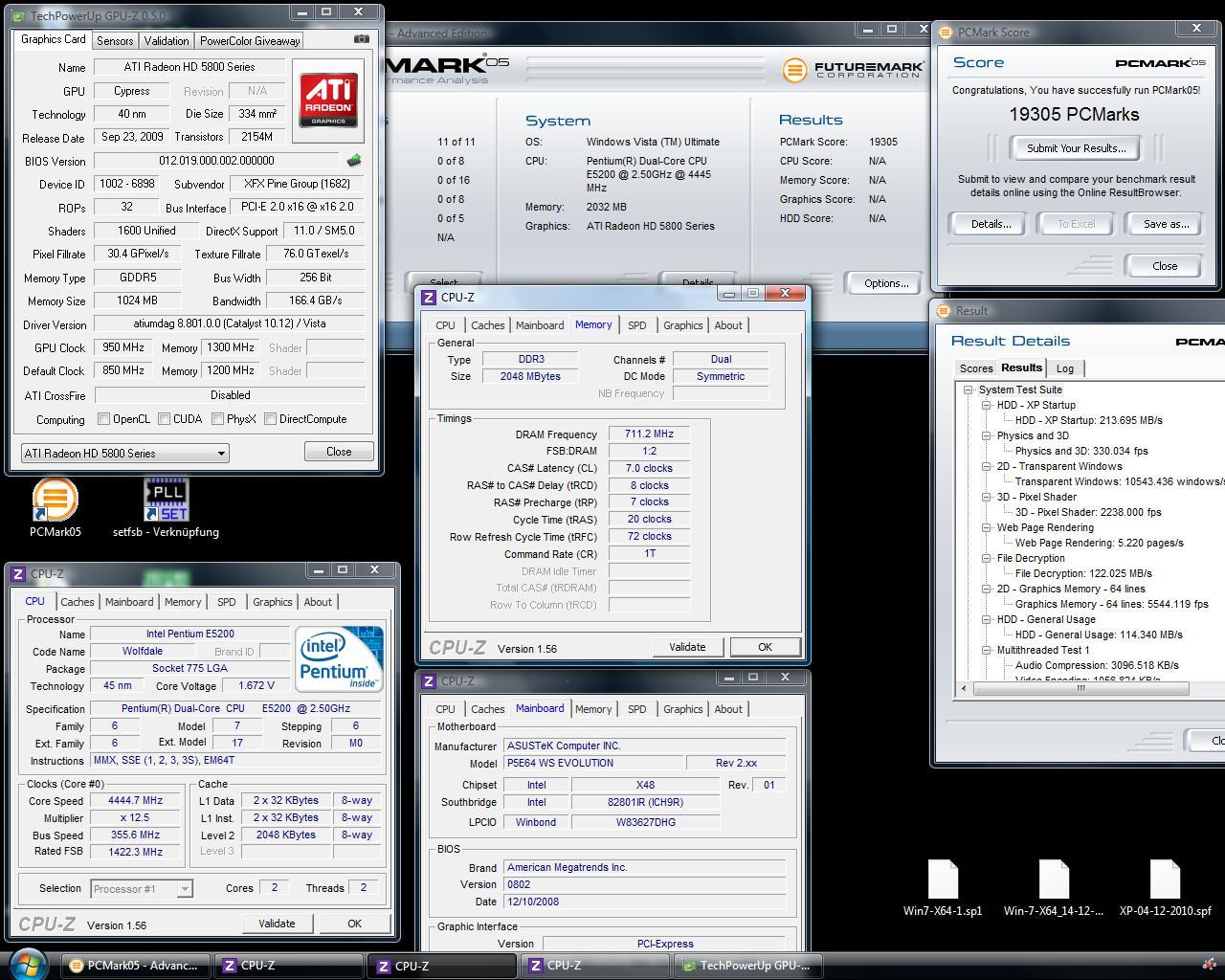Switch to PCMark05 Advanced taskbar item
The width and height of the screenshot is (1225, 980).
(x=134, y=966)
